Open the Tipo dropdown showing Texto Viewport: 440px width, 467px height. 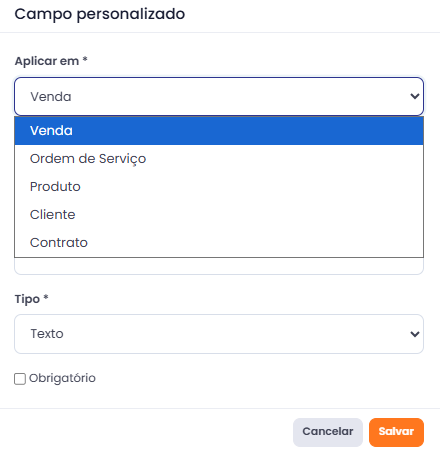pos(219,334)
